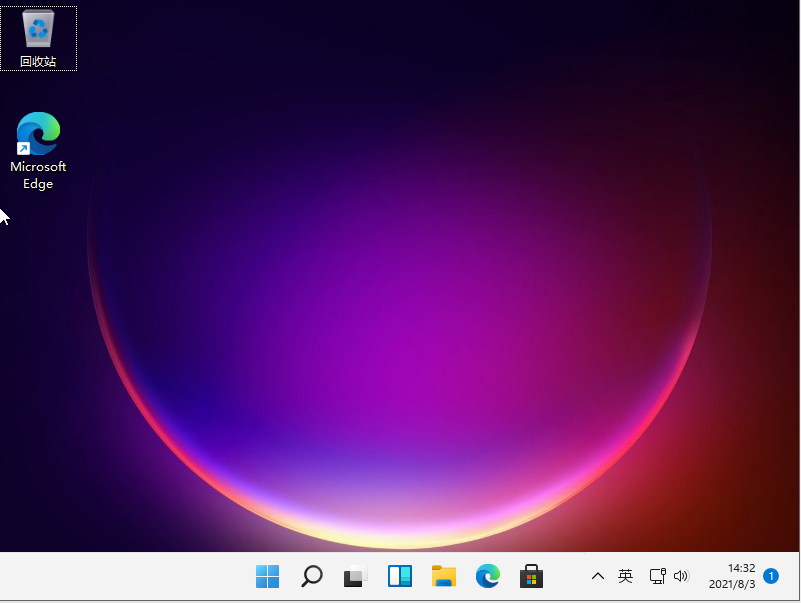Open the notification center badge showing 1

coord(771,576)
